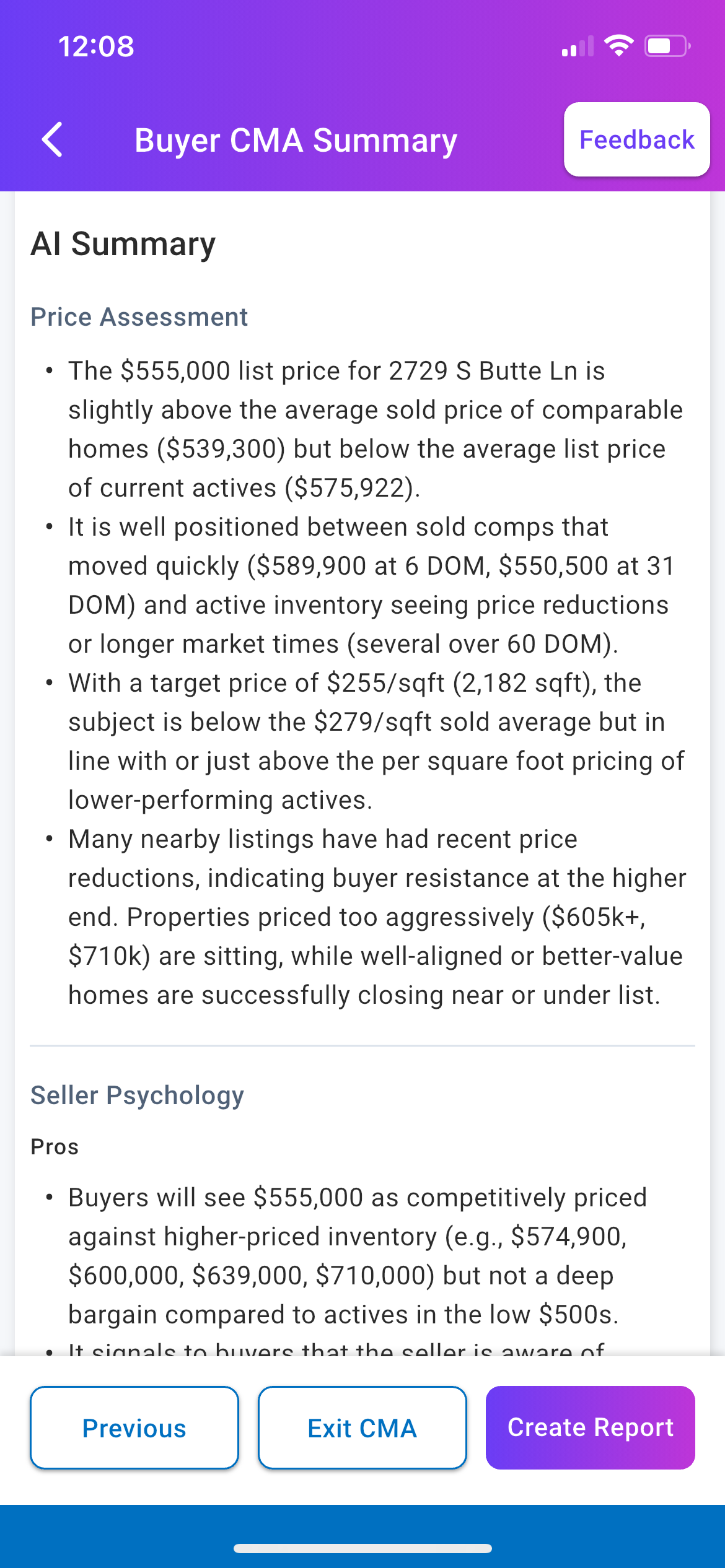Viewport: 725px width, 1568px height.
Task: Tap the back arrow in the header
Action: point(53,139)
